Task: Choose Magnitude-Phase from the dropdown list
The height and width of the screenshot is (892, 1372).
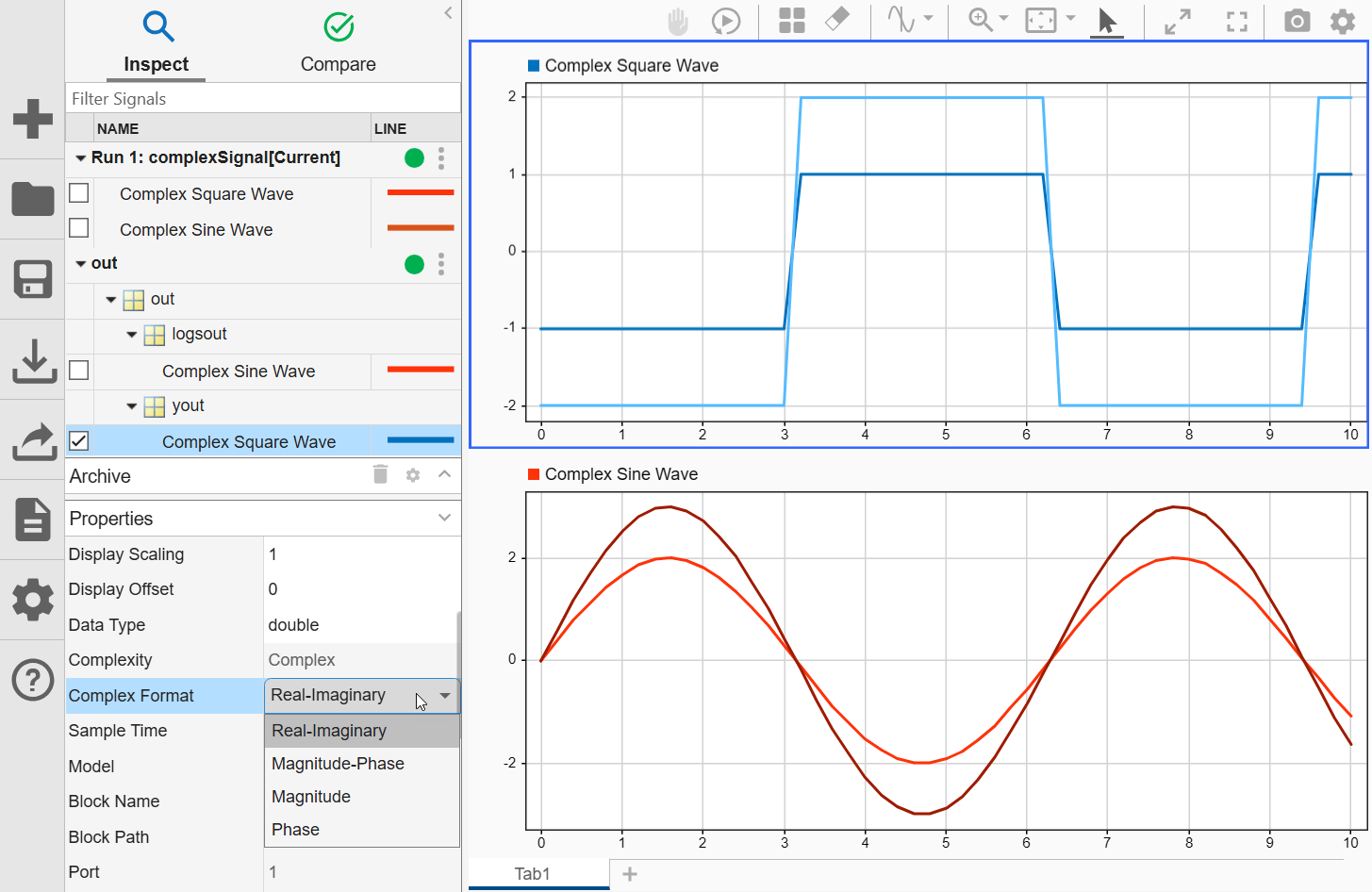Action: (362, 764)
